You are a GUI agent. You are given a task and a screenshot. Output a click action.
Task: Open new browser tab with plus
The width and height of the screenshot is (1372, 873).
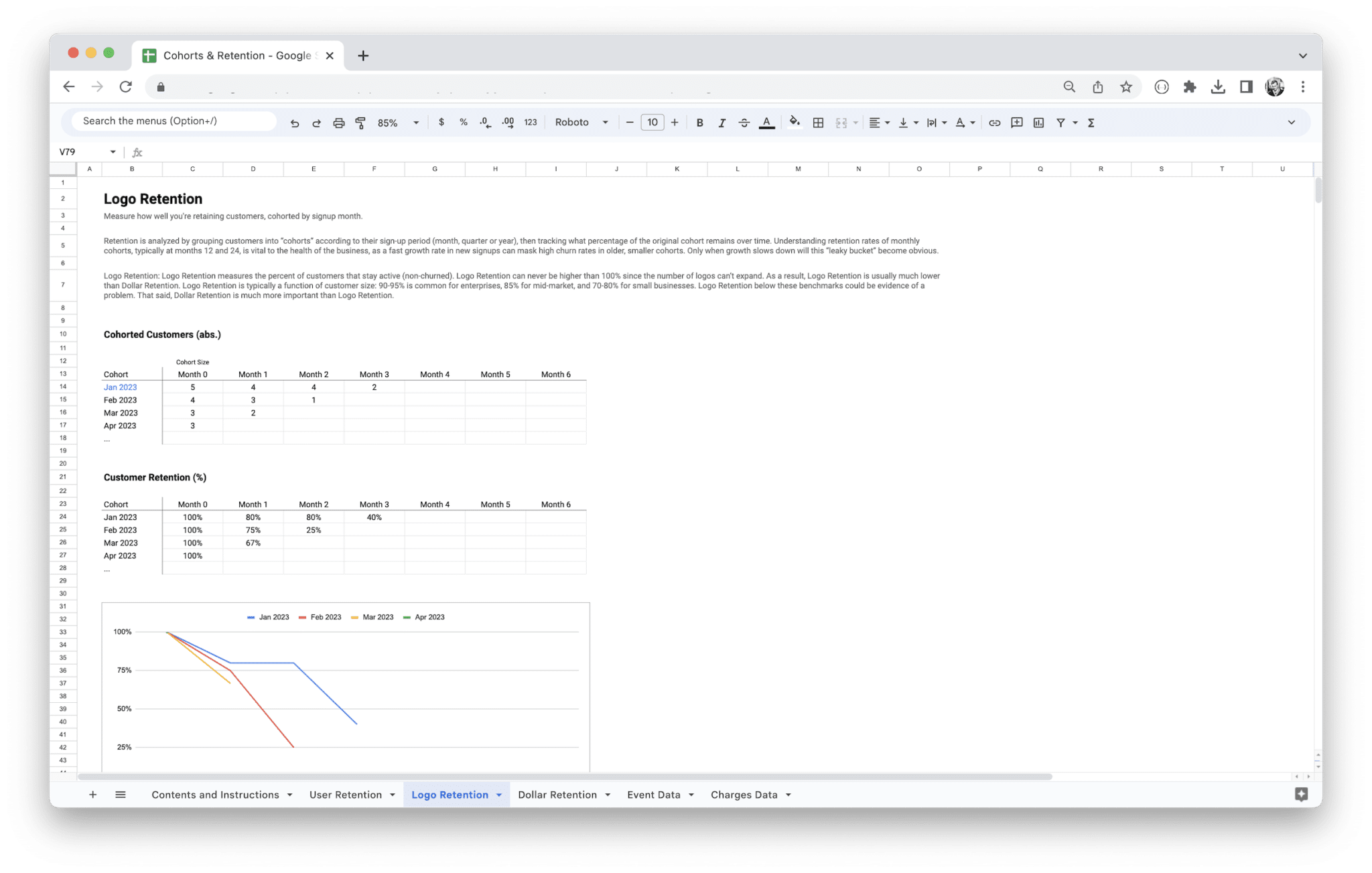point(363,56)
